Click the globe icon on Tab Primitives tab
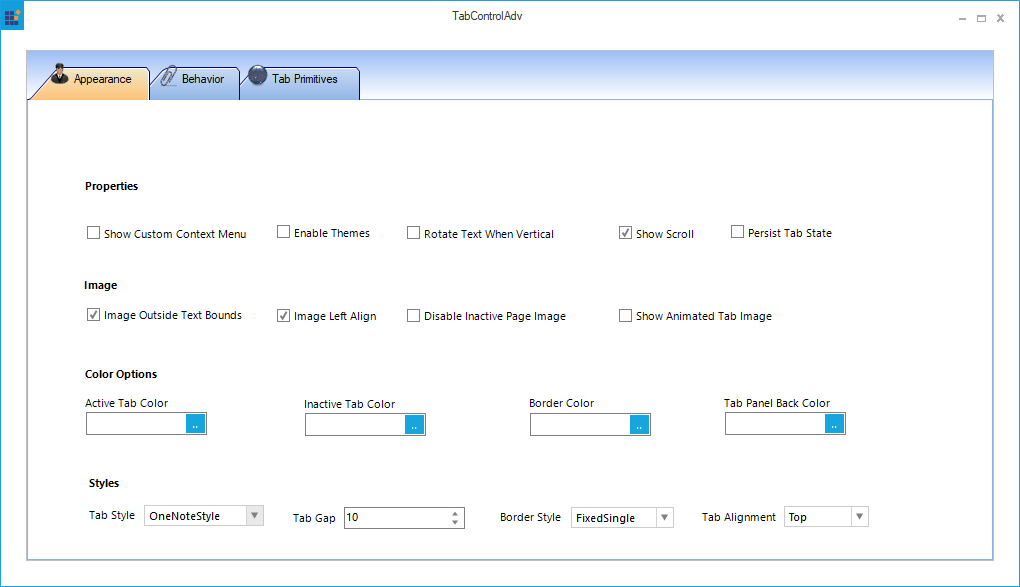 (258, 75)
